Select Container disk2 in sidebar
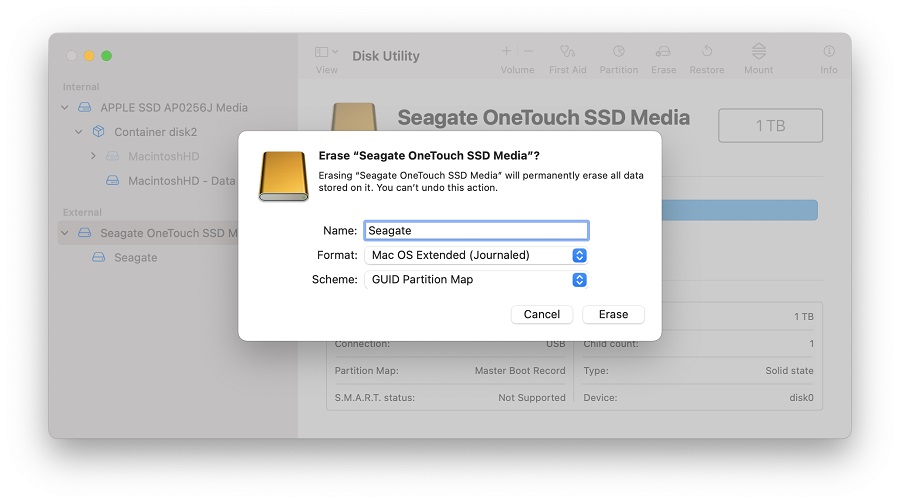The image size is (900, 503). click(x=156, y=132)
